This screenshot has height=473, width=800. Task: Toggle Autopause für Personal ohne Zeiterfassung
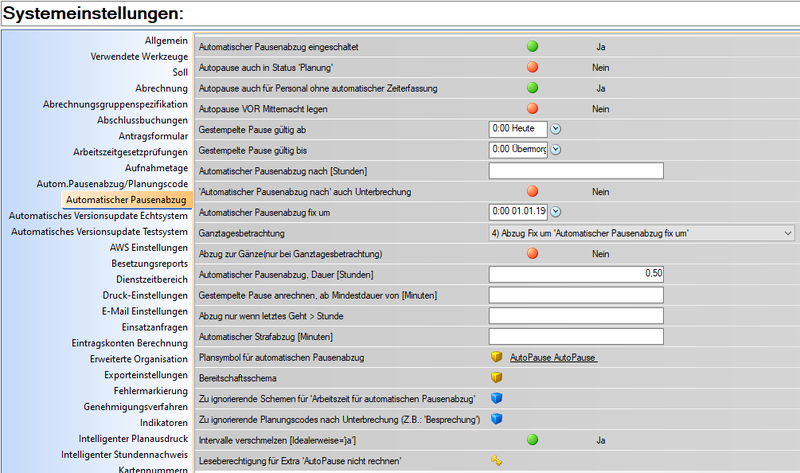pos(533,88)
